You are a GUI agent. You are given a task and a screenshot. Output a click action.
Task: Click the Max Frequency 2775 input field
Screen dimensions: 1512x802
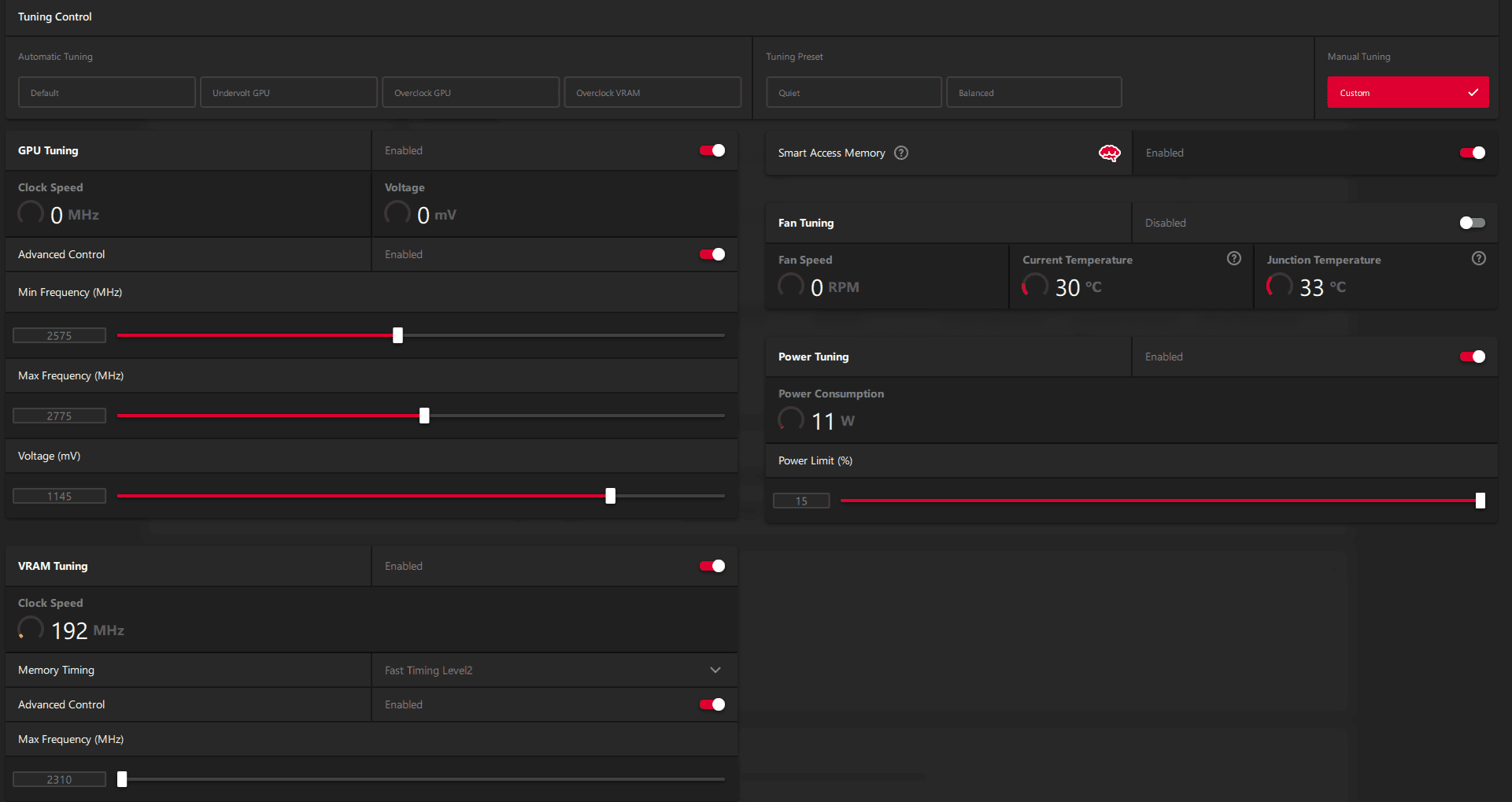[x=59, y=416]
